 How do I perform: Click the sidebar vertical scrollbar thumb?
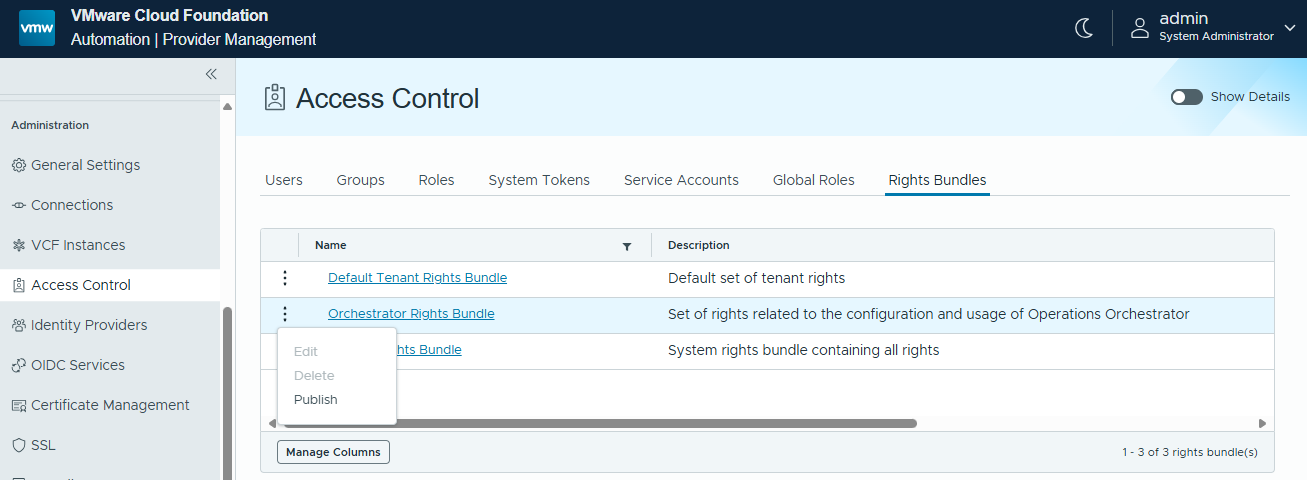[x=227, y=392]
